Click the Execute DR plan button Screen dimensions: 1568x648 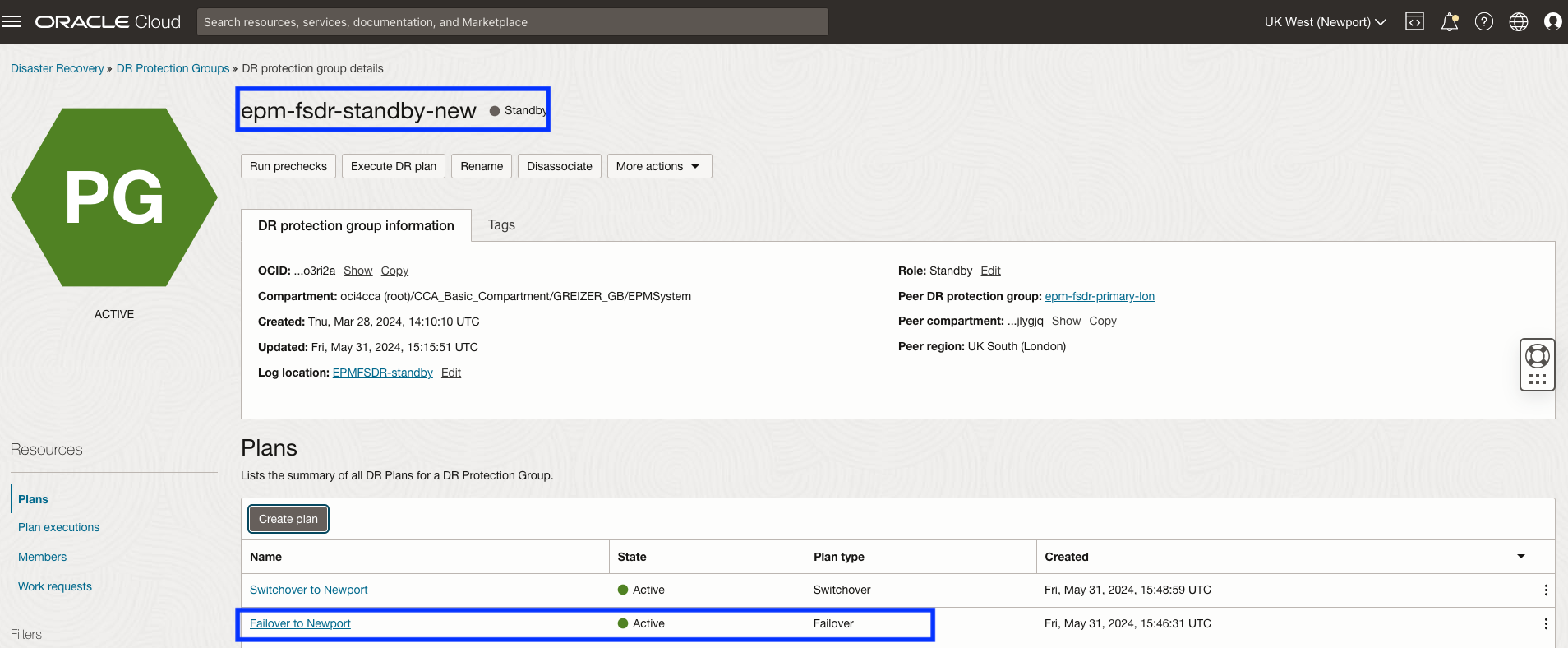coord(394,166)
